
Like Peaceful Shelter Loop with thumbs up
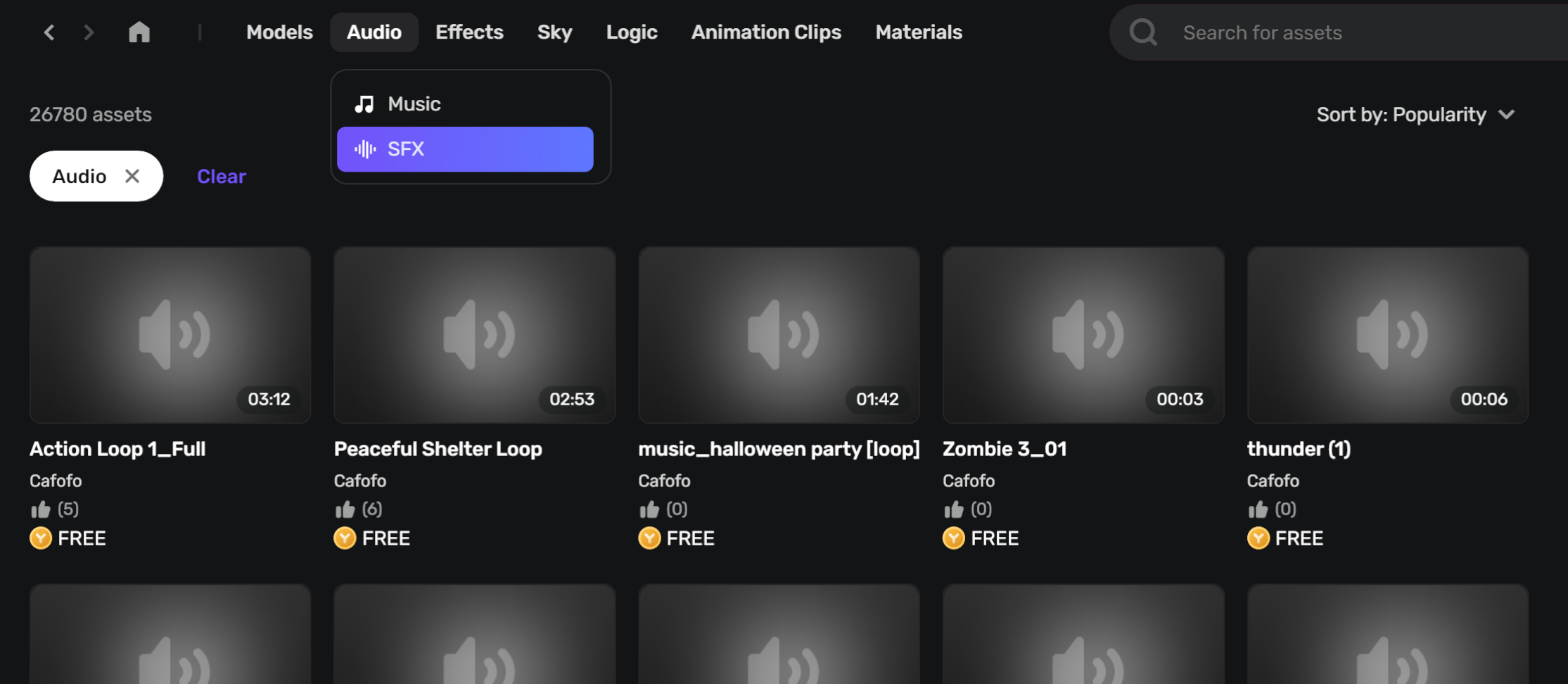click(345, 509)
